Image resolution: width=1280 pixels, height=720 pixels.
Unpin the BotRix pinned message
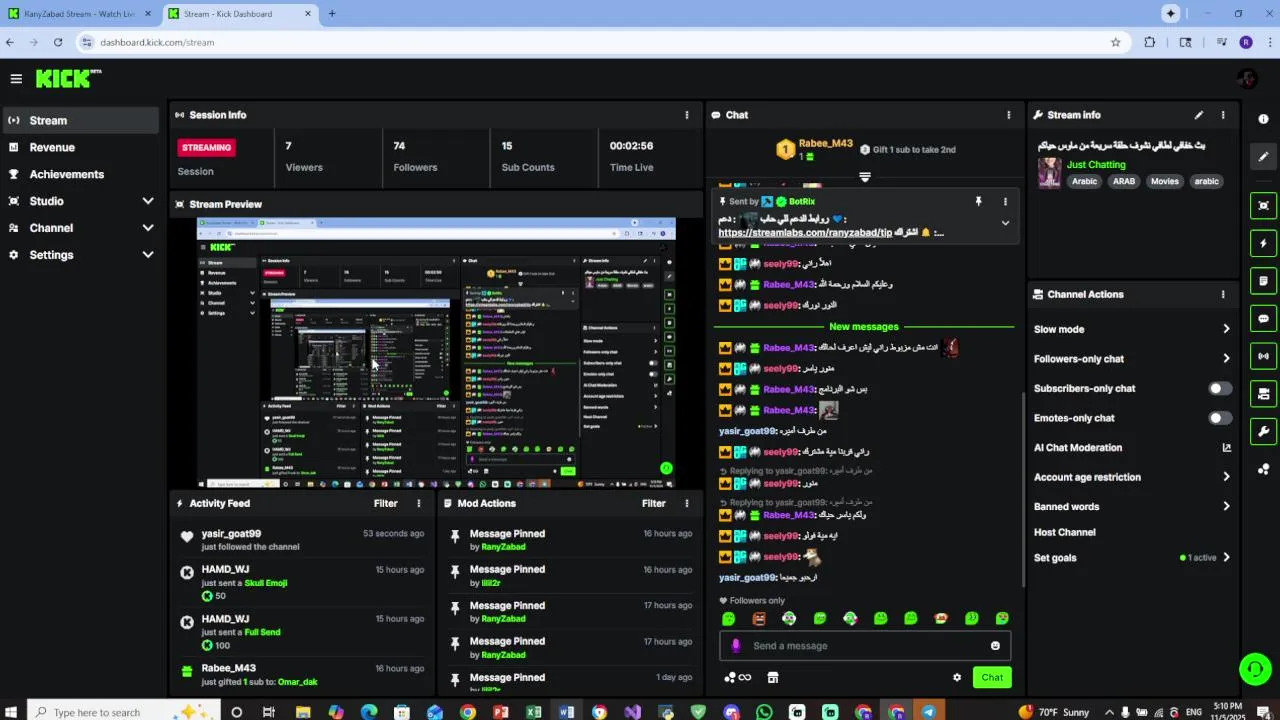click(979, 201)
